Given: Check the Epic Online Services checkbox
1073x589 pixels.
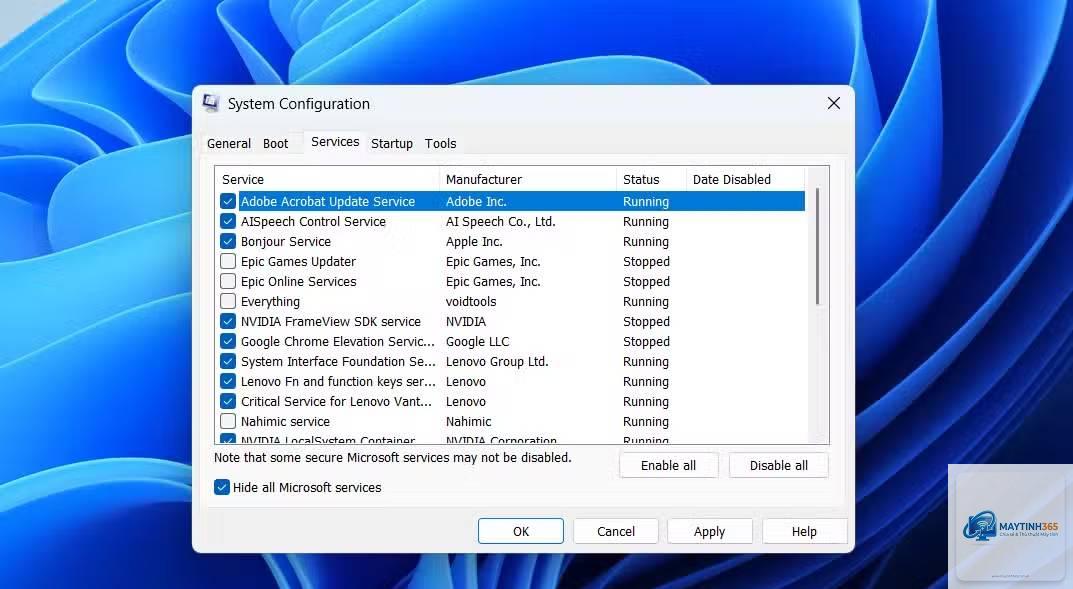Looking at the screenshot, I should [x=228, y=281].
